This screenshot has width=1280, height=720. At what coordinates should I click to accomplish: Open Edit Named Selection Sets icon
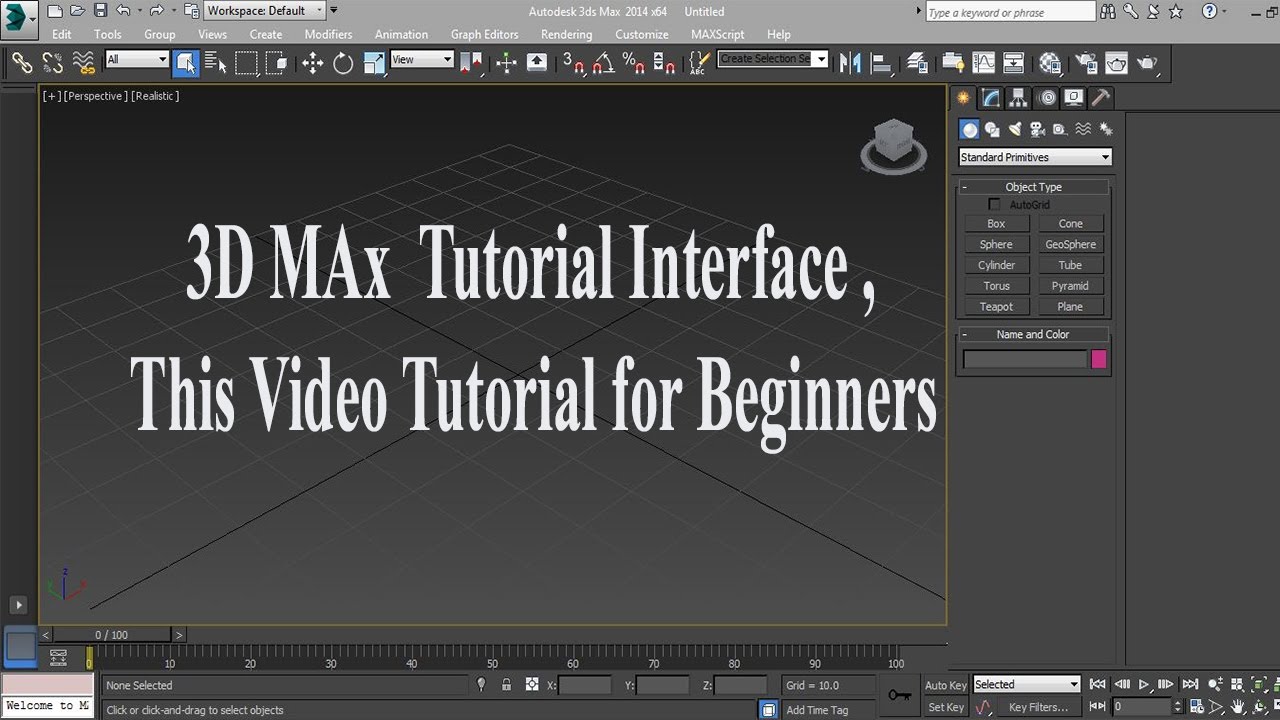(700, 63)
